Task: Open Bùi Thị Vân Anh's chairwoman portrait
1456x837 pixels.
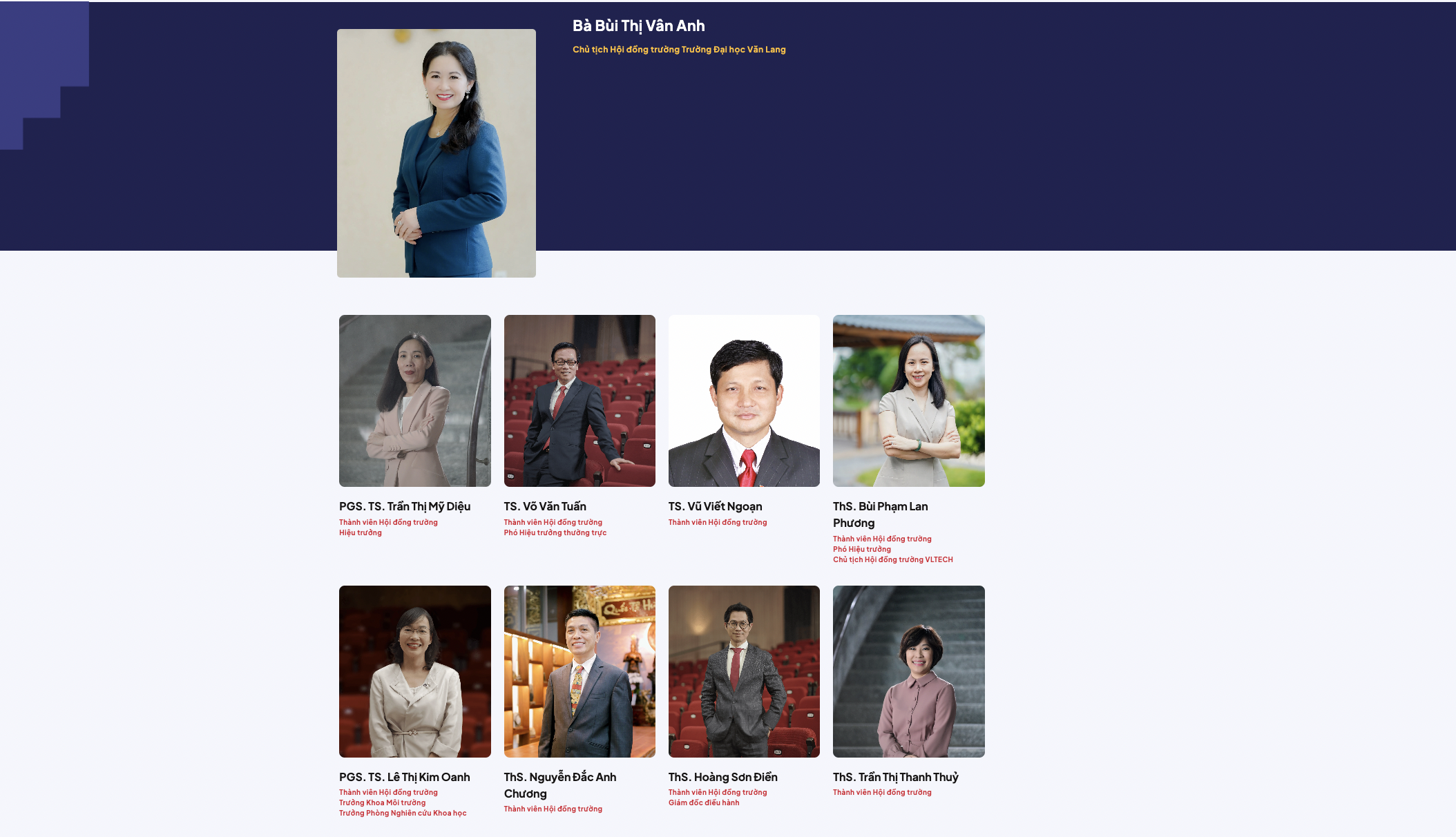Action: click(437, 153)
